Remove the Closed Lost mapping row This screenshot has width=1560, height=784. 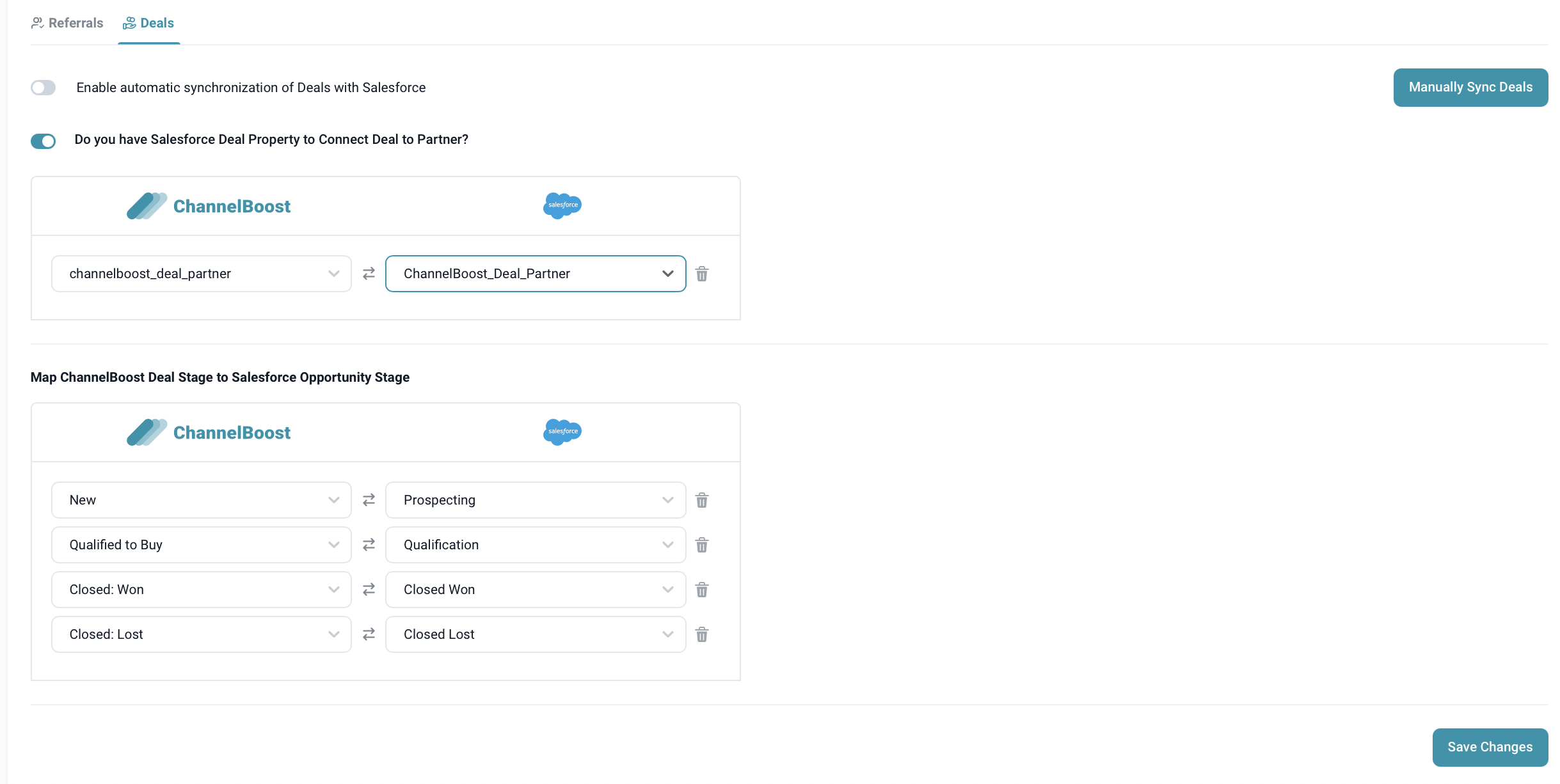tap(701, 634)
